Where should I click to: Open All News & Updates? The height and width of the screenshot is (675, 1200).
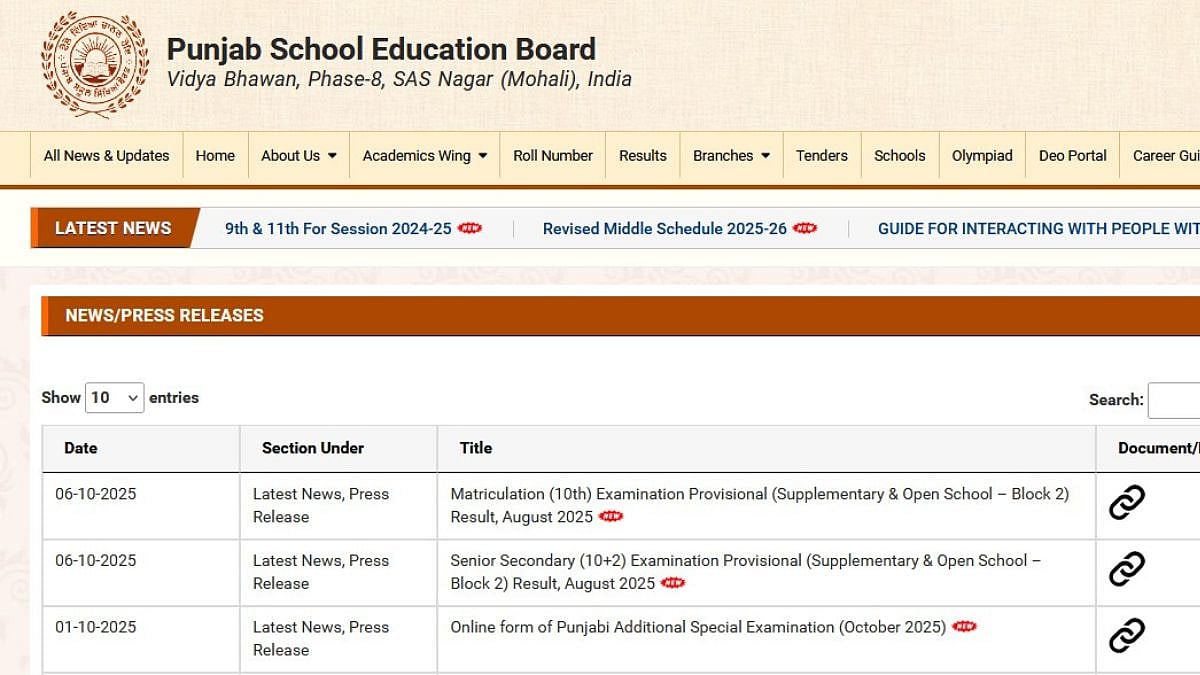click(106, 156)
